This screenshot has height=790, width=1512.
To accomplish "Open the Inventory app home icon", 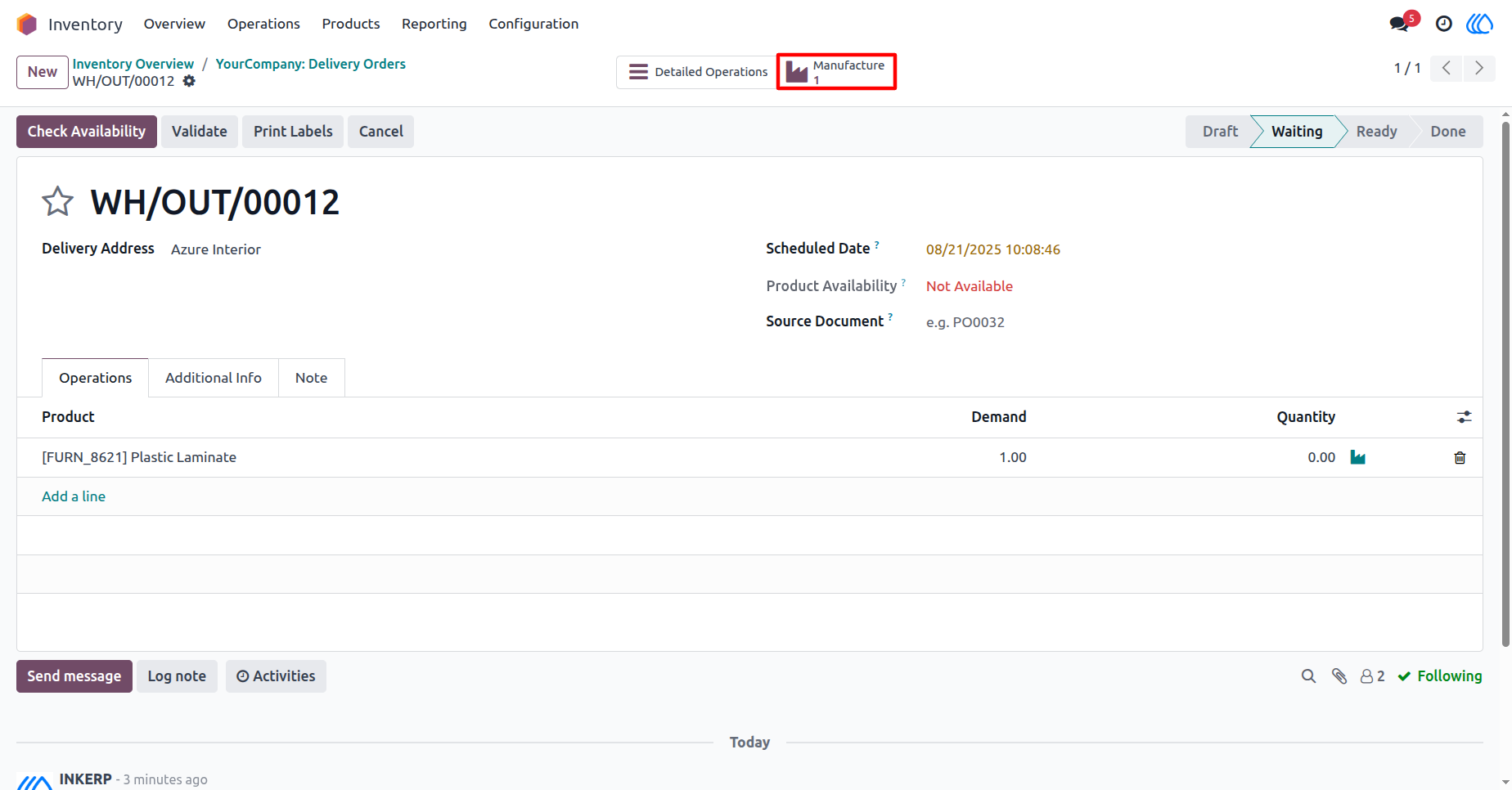I will point(27,25).
